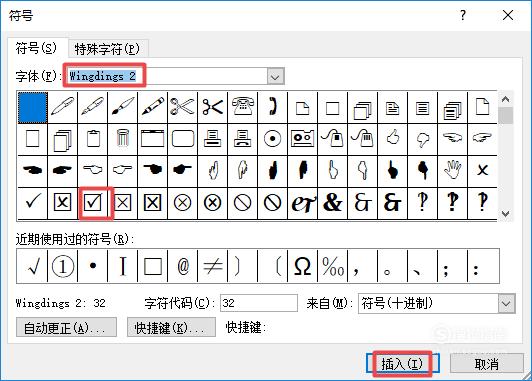The image size is (532, 381).
Task: Close the 符号 dialog window
Action: click(508, 15)
